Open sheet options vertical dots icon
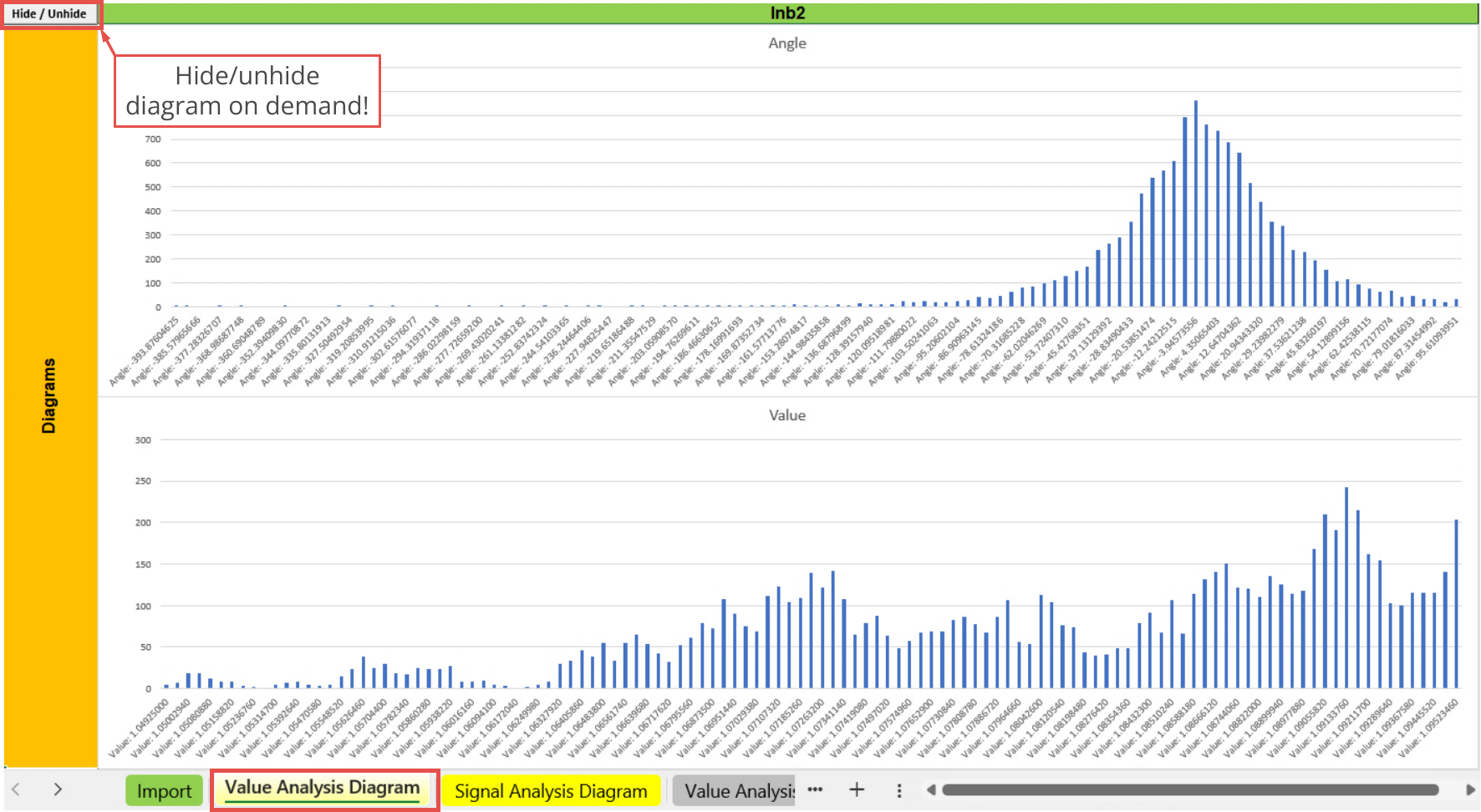The width and height of the screenshot is (1481, 812). [899, 790]
